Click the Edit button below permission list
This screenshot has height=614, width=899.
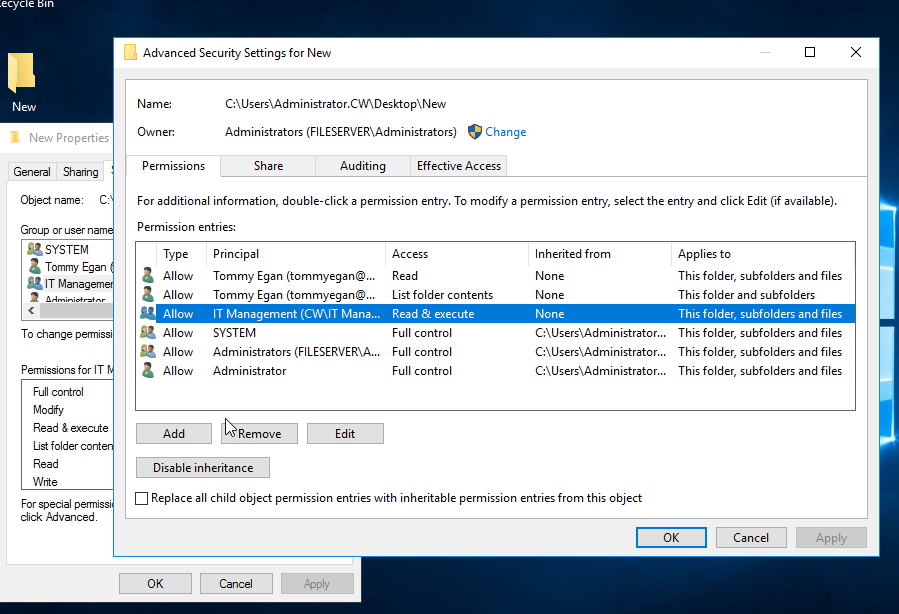(x=345, y=434)
